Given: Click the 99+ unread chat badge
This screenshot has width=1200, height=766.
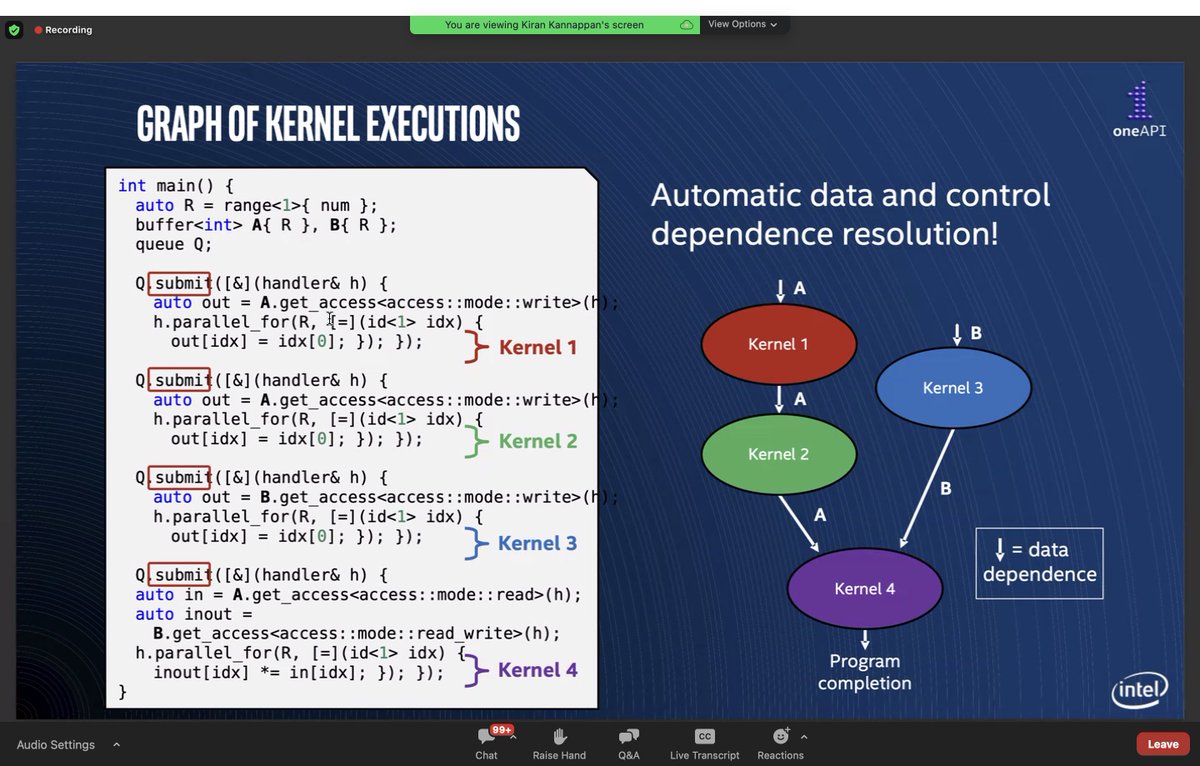Looking at the screenshot, I should pos(502,730).
